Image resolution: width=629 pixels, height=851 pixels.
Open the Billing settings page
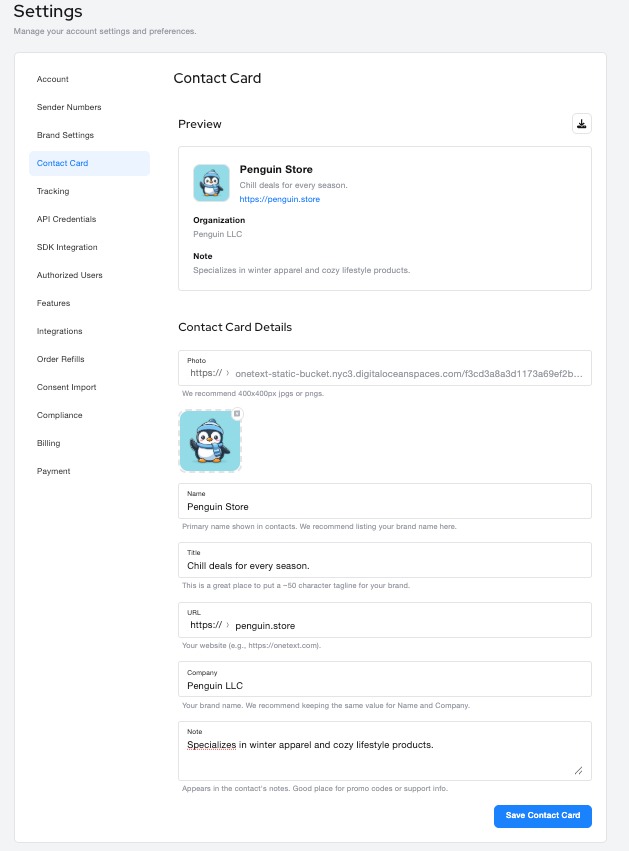click(48, 443)
